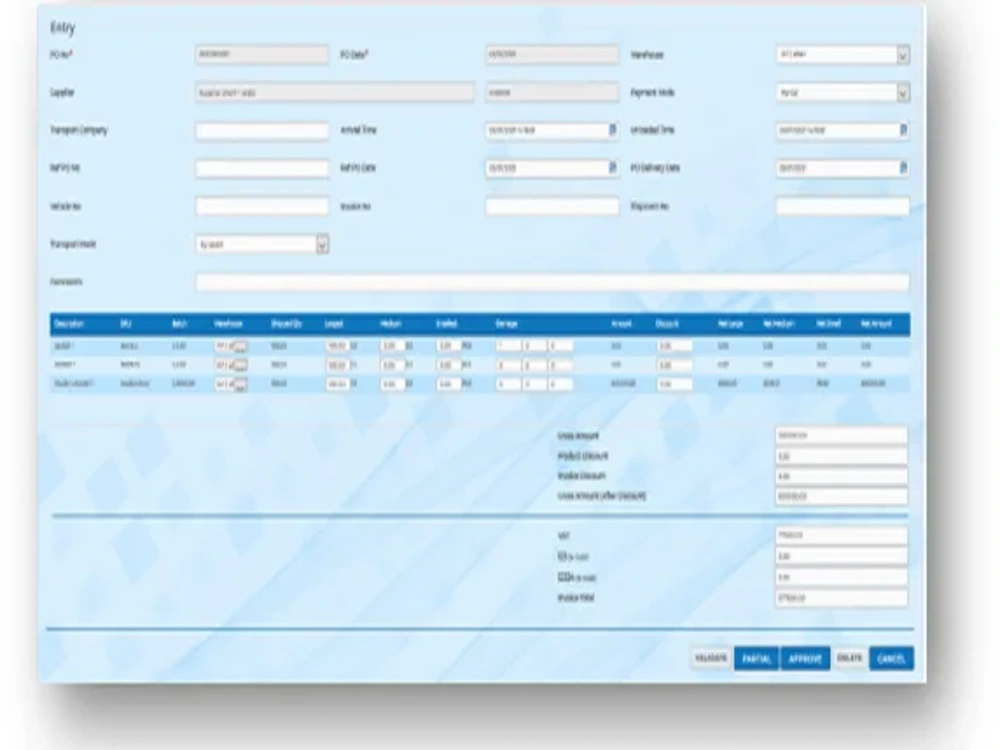This screenshot has width=1000, height=750.
Task: Focus the Shipment No input field
Action: 842,207
